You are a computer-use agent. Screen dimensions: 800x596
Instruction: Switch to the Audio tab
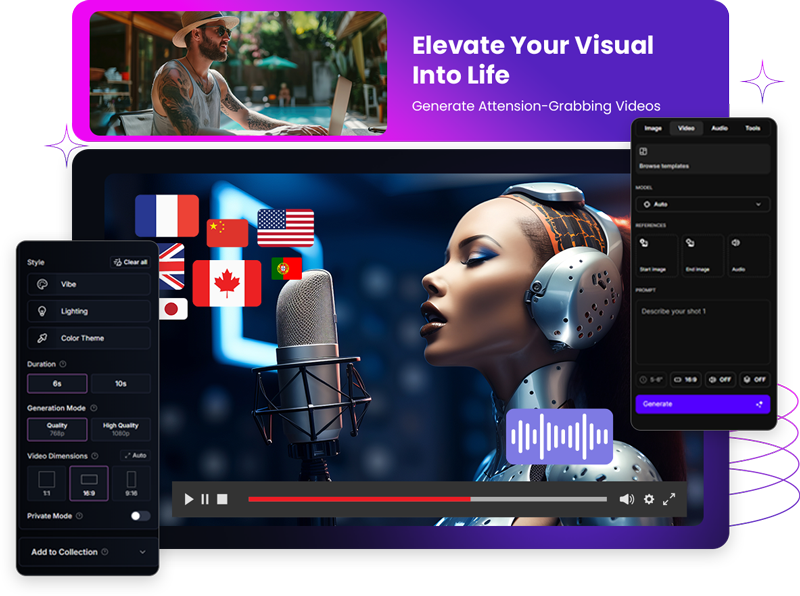[x=719, y=128]
